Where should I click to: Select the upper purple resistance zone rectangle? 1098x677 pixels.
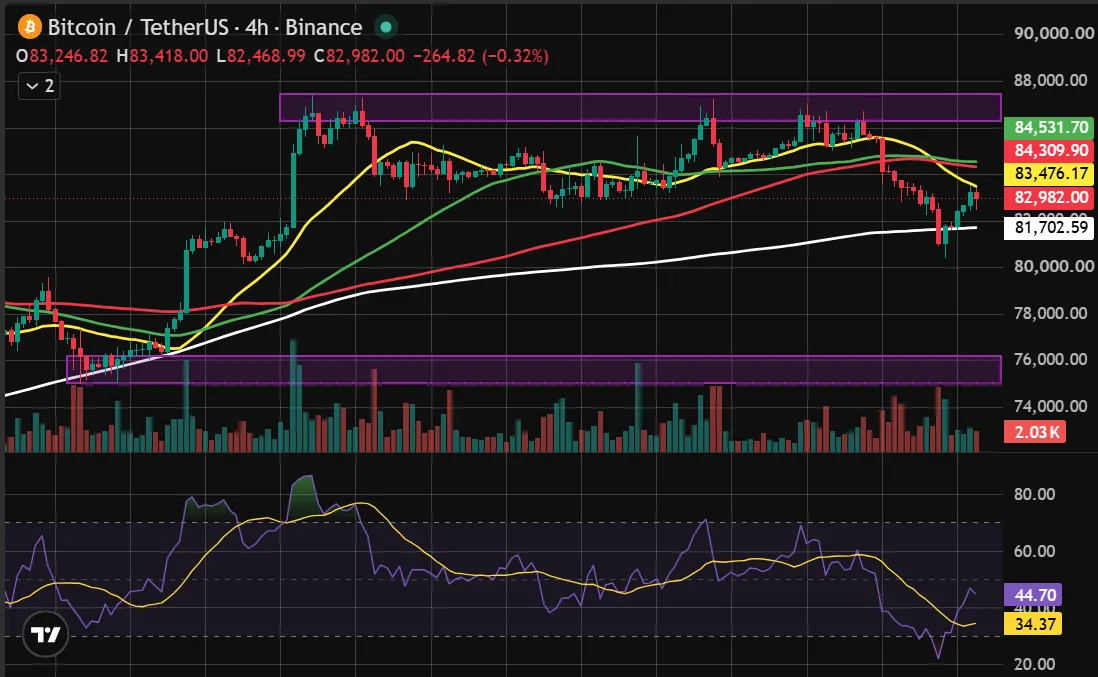640,107
